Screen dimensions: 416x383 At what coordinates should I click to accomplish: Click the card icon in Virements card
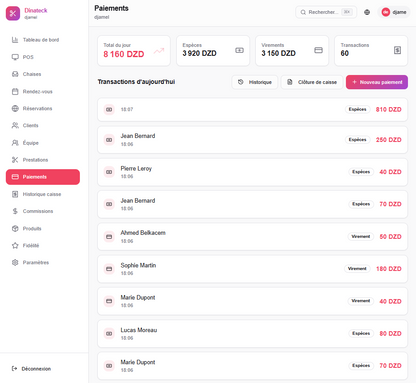click(x=318, y=50)
